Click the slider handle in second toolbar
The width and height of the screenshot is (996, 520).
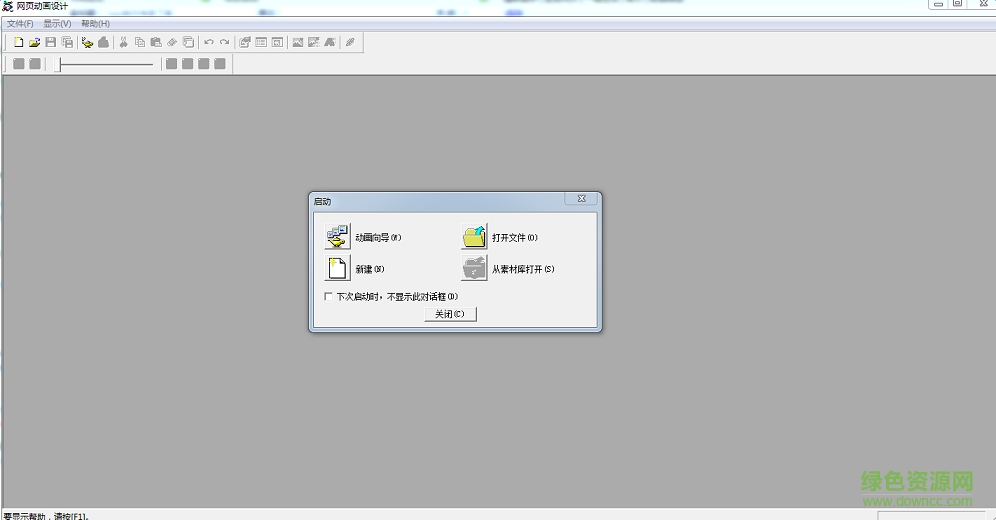pyautogui.click(x=59, y=64)
